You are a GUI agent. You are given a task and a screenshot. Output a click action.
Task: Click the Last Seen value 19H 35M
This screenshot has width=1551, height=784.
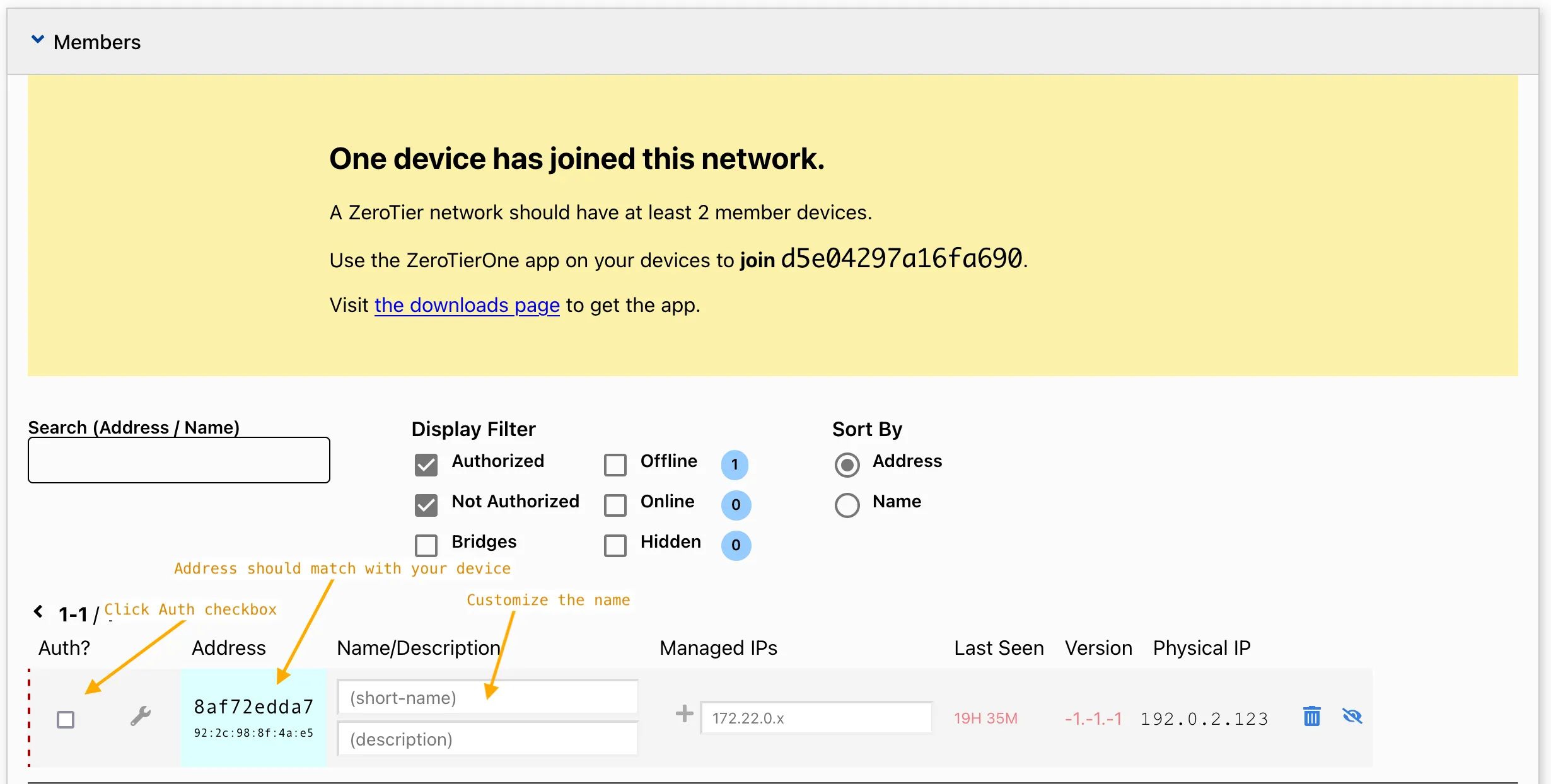[x=985, y=718]
